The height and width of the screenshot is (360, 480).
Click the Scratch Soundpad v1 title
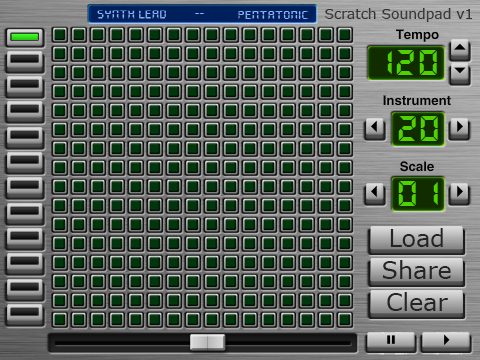tap(398, 14)
